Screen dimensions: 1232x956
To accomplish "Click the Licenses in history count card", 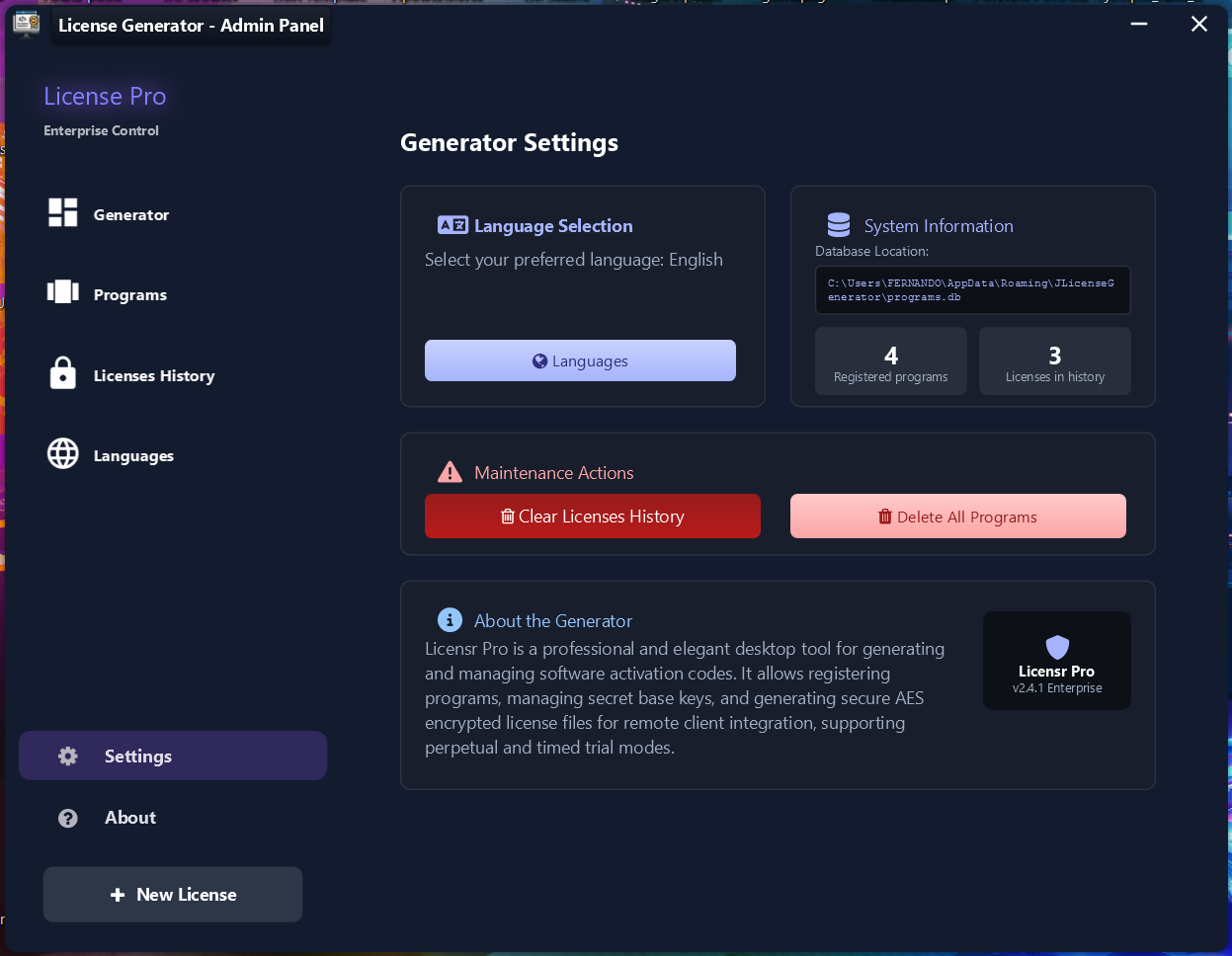I will 1055,361.
